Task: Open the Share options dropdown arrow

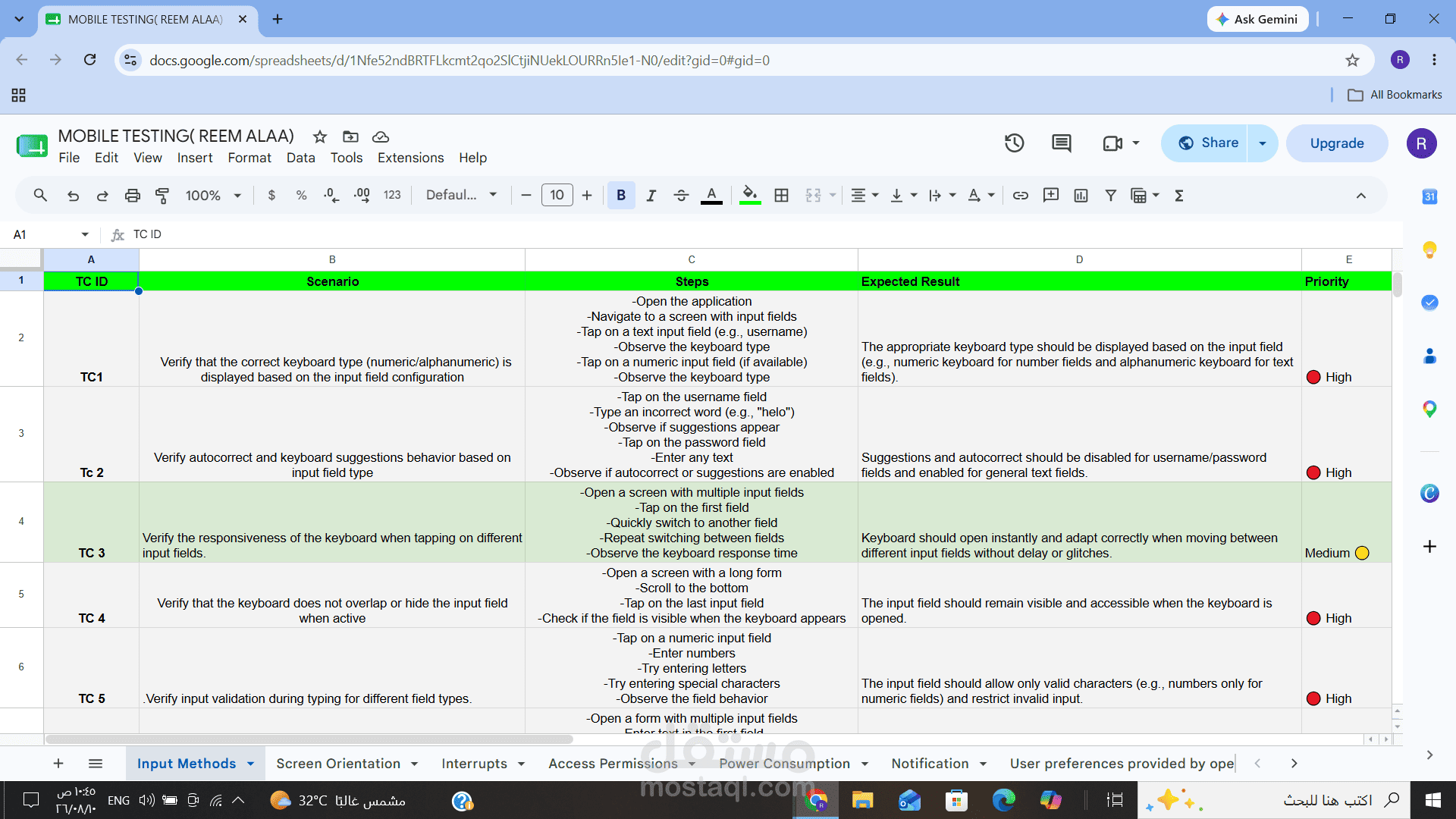Action: [1263, 143]
